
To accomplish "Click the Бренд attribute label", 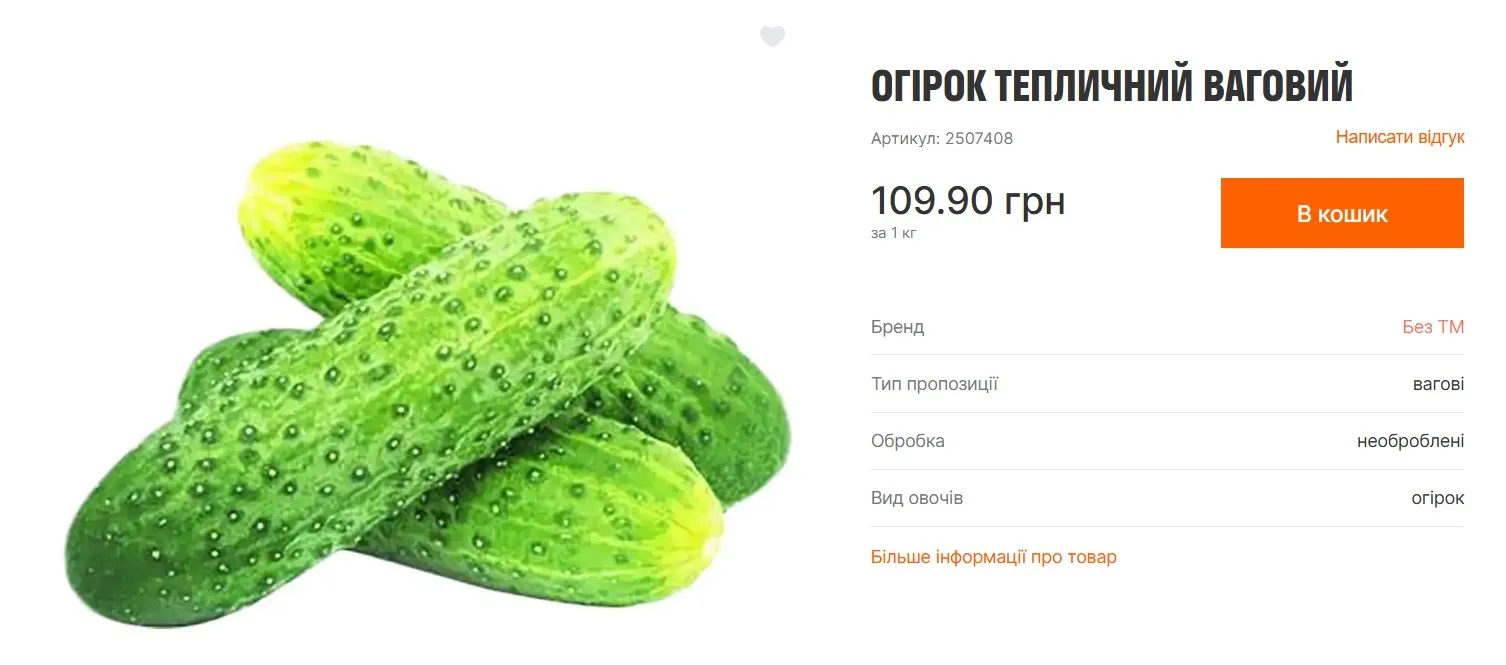I will [x=897, y=327].
